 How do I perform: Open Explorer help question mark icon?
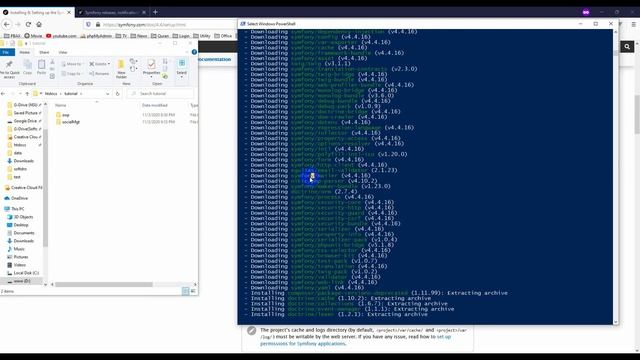tap(194, 52)
